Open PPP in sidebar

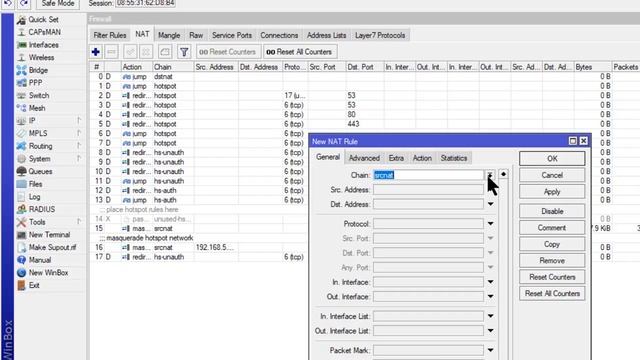[36, 83]
